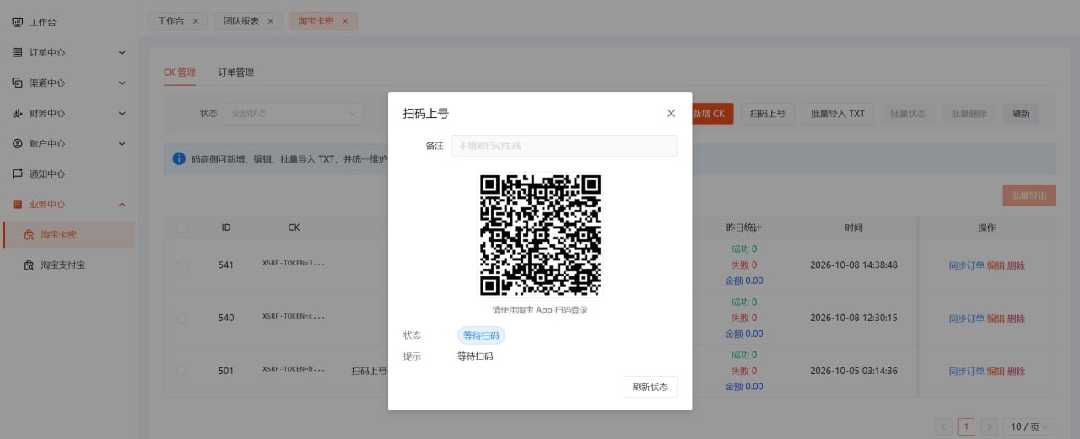Click the 时间 column header
Screen dimensions: 1080x439
853,227
